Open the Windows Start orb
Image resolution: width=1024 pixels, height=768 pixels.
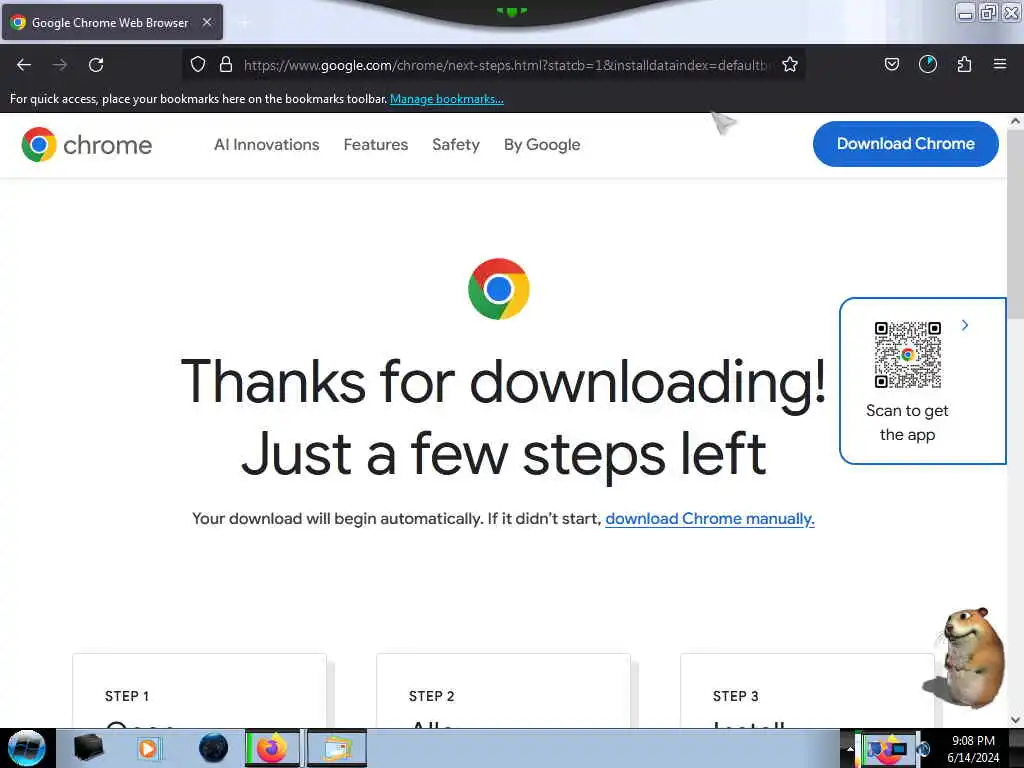pos(27,748)
